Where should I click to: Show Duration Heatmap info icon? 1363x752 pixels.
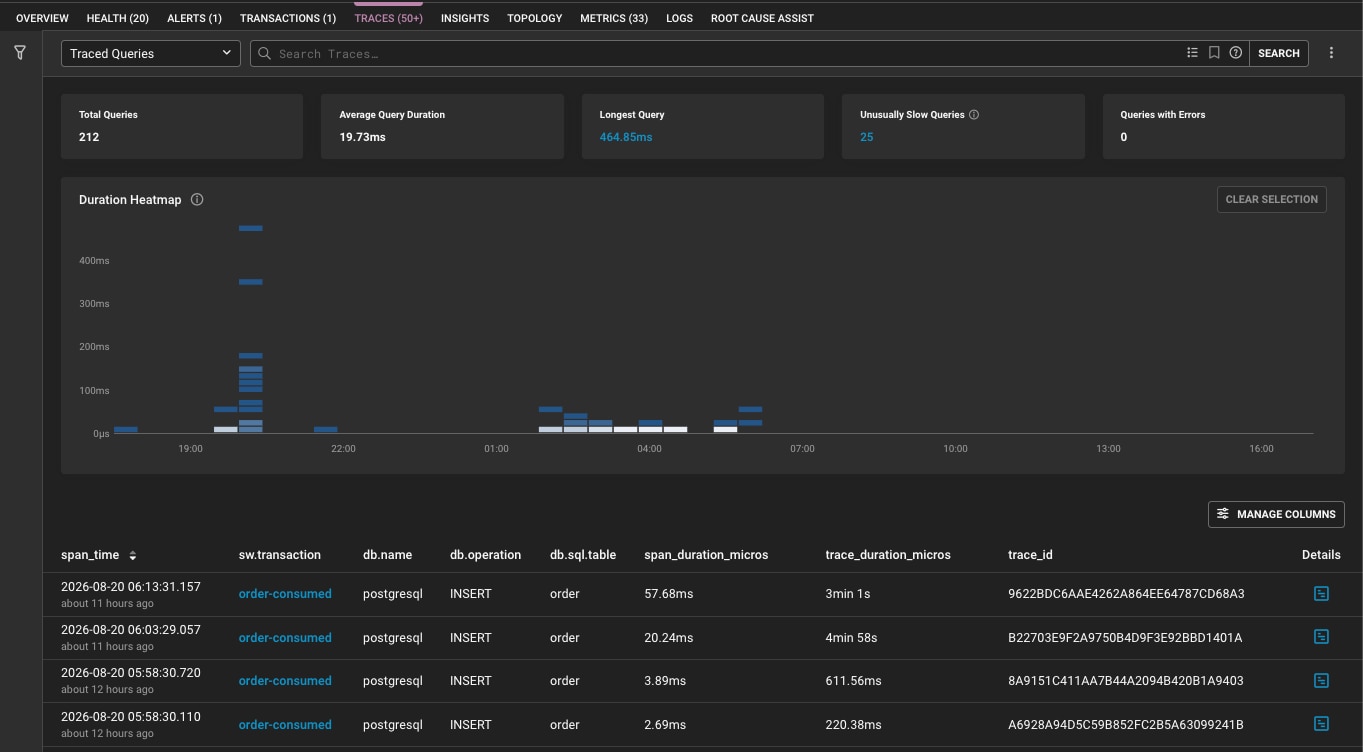tap(197, 199)
